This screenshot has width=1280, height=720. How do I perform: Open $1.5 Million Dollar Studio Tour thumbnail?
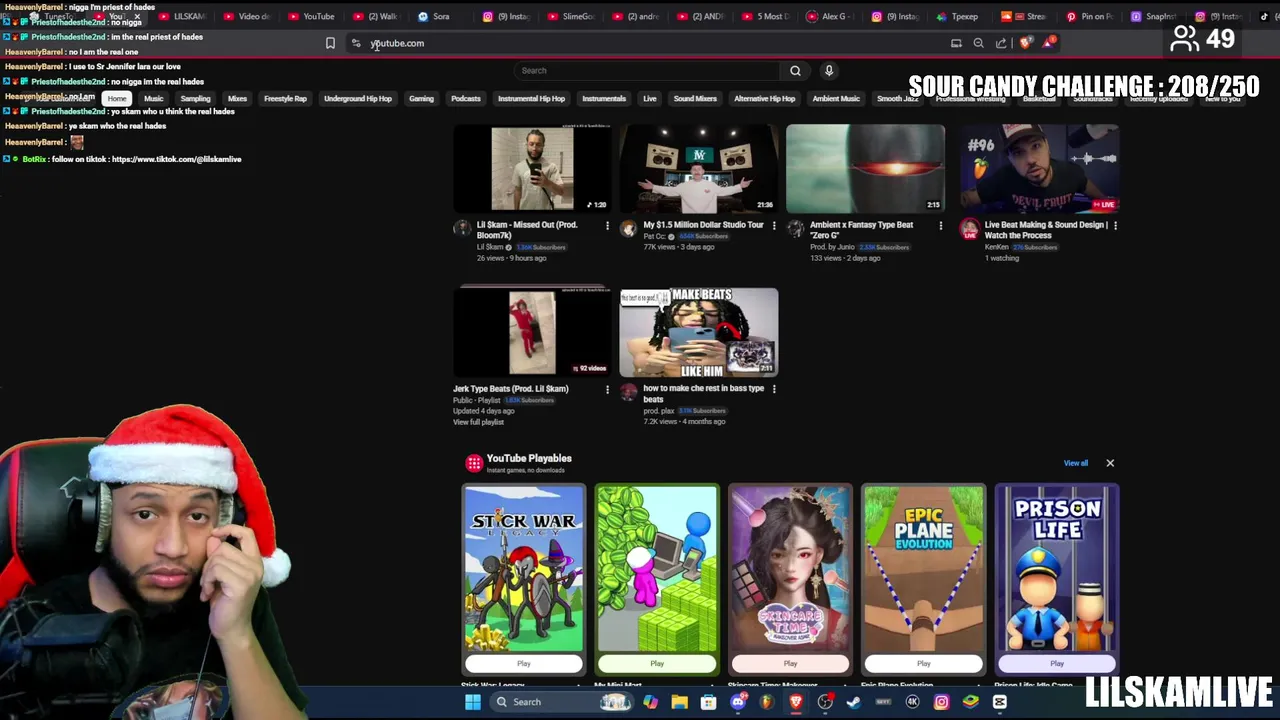tap(699, 168)
